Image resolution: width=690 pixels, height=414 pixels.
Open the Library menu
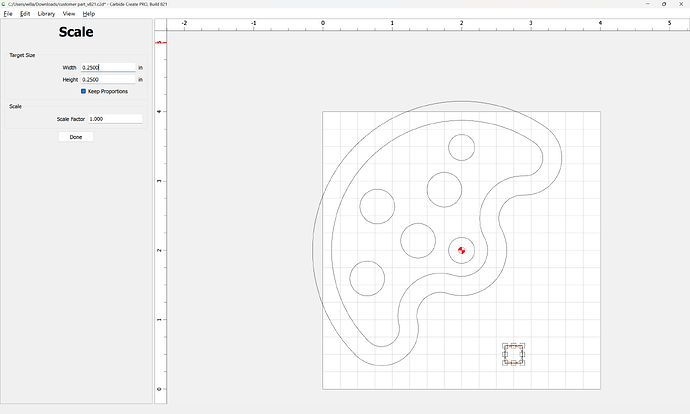[46, 14]
